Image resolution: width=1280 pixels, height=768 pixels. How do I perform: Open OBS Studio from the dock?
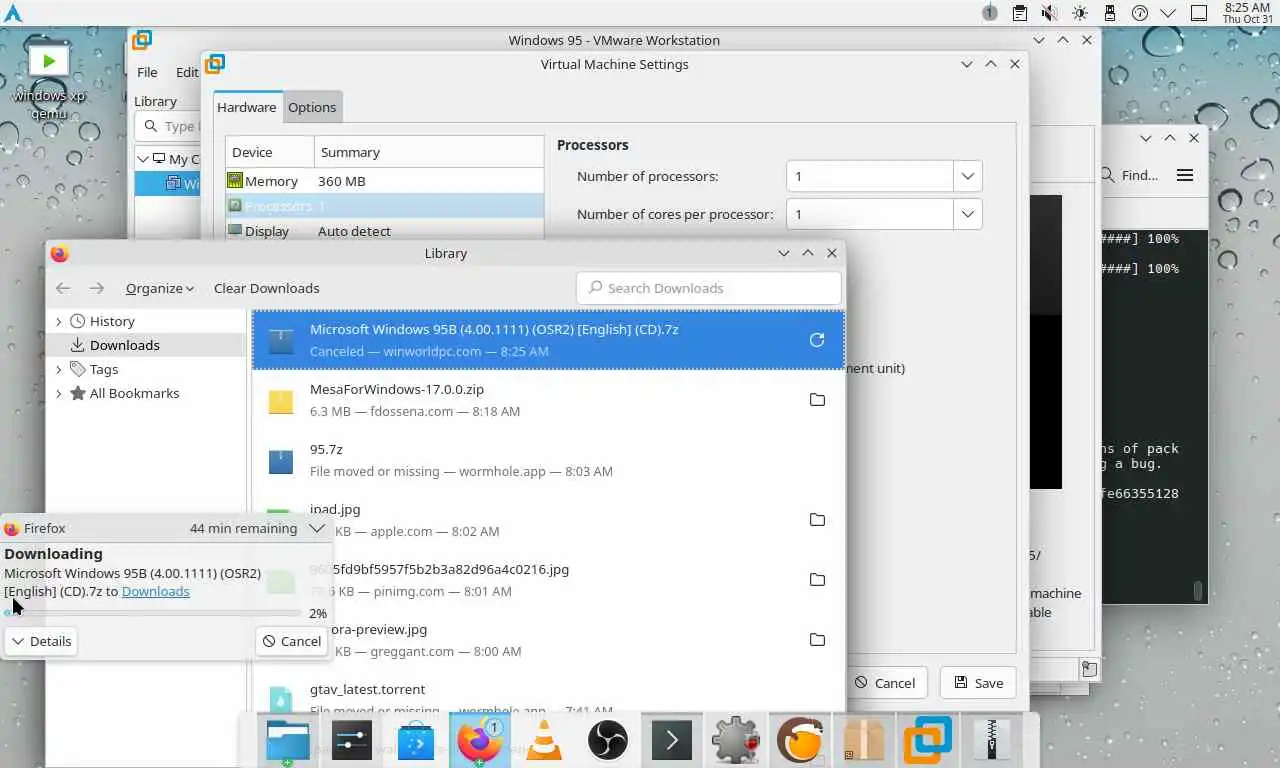607,741
